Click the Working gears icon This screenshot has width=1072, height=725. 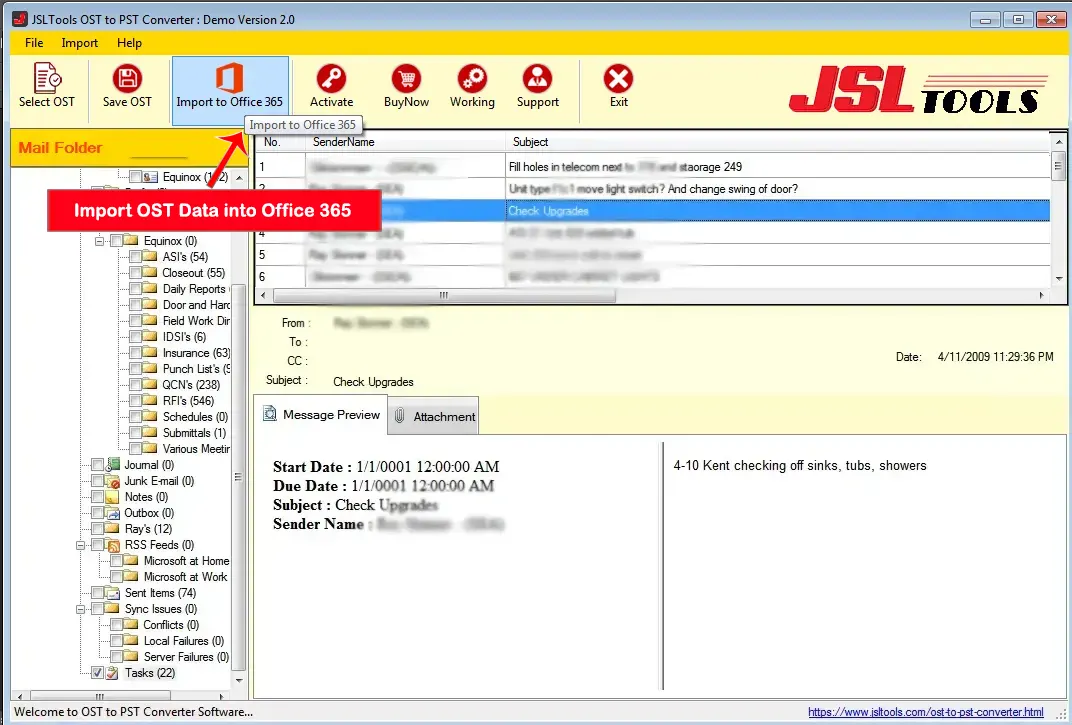pos(472,86)
